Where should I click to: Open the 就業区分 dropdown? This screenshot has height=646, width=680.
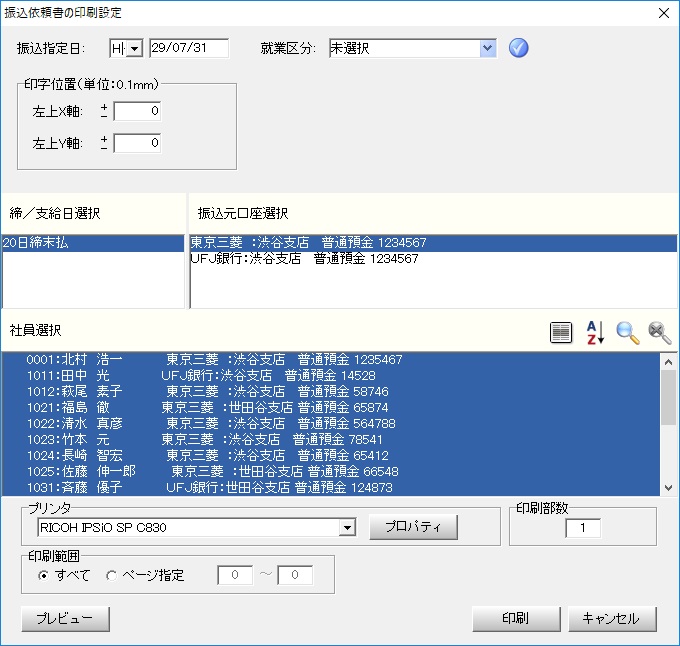click(x=487, y=48)
